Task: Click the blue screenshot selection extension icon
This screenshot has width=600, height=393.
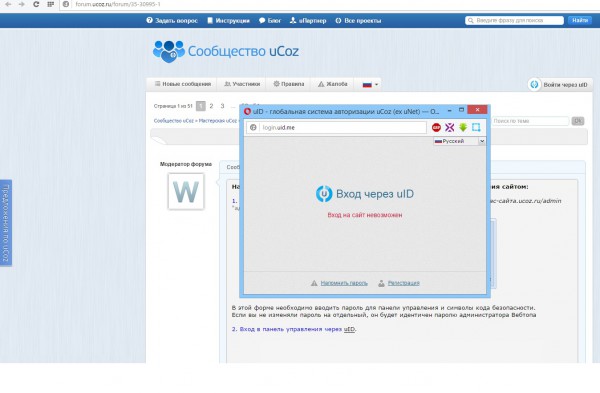Action: coord(476,127)
